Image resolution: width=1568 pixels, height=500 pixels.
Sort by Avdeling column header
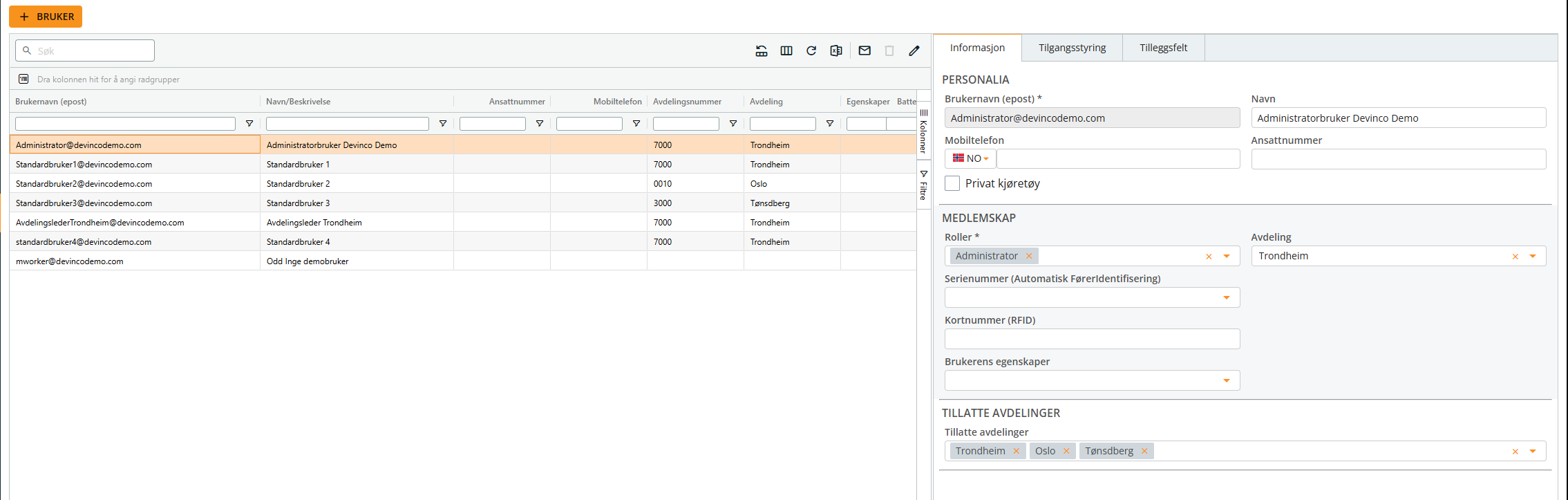pyautogui.click(x=766, y=102)
